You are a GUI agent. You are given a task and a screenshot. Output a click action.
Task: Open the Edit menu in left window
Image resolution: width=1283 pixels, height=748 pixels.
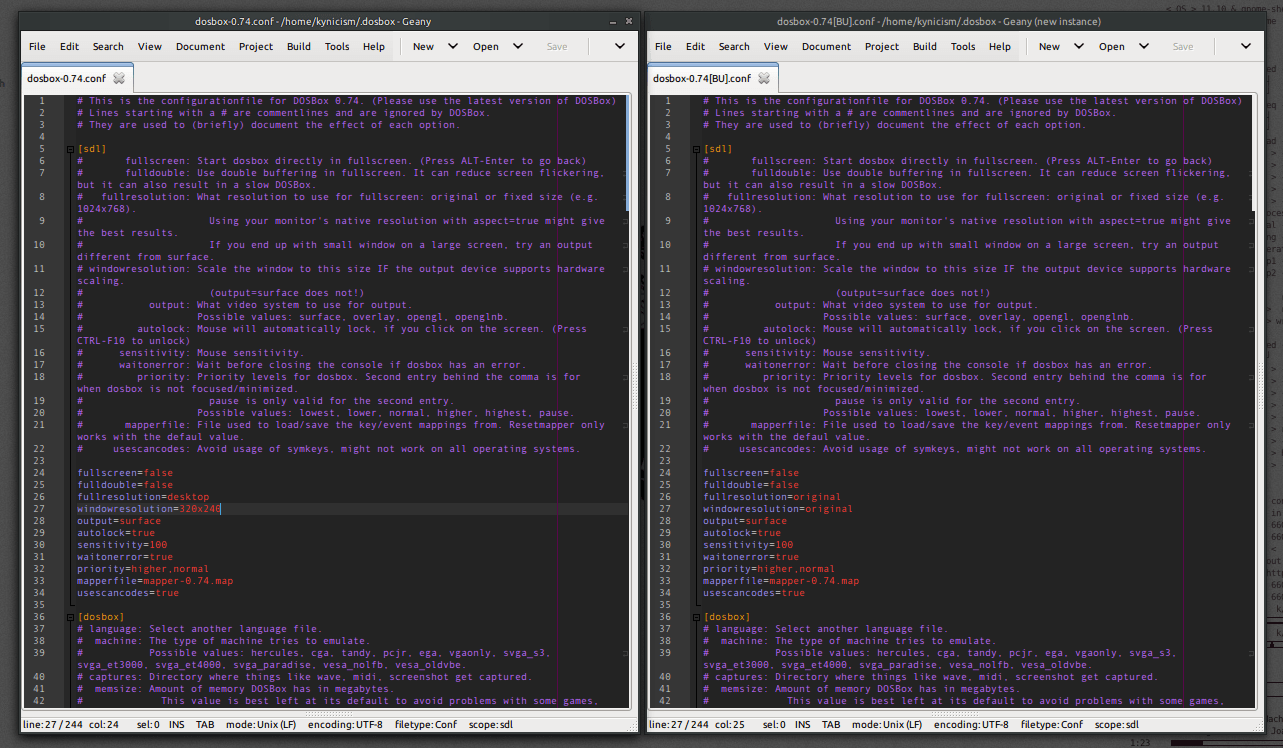69,47
